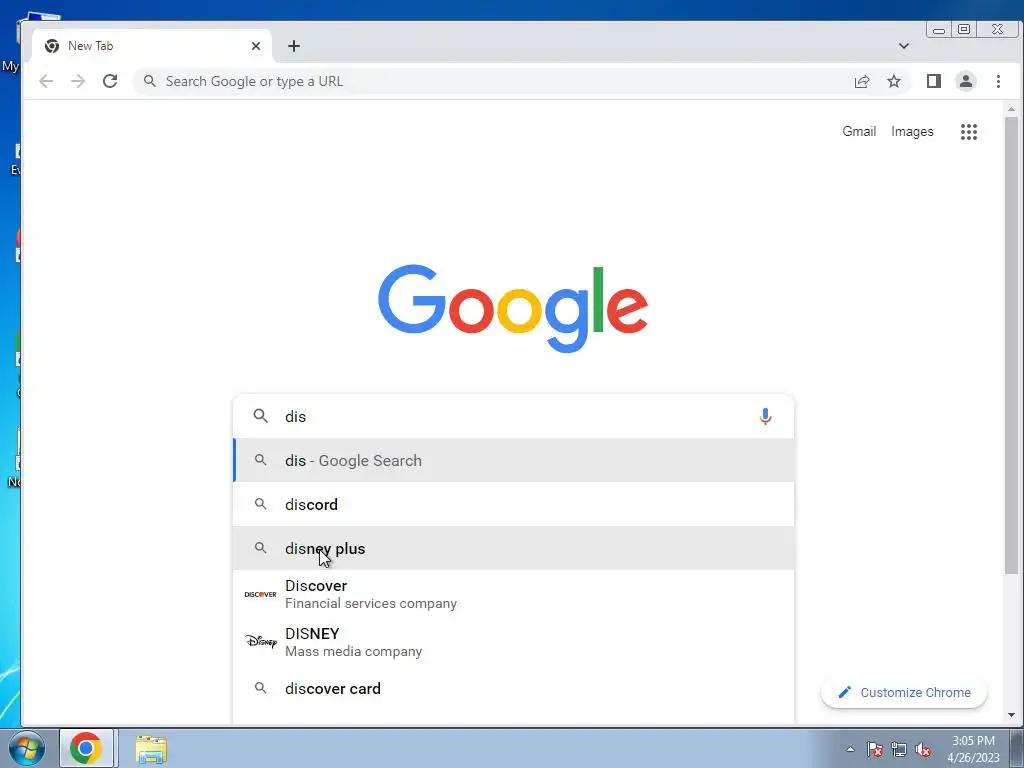Click the Show desktop button
1024x768 pixels.
click(x=1016, y=748)
